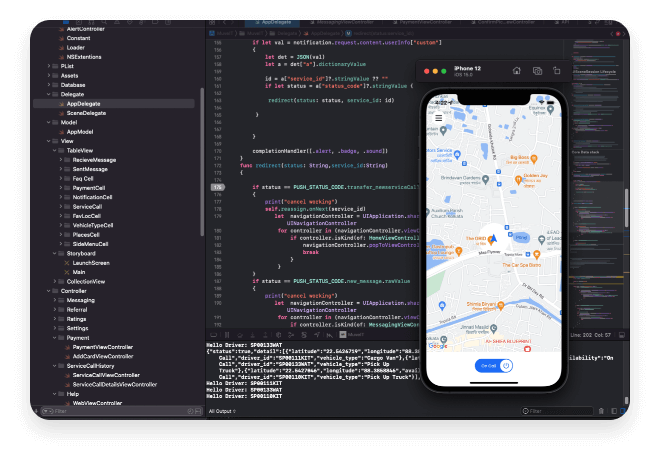
Task: Take a simulator screenshot with the camera icon
Action: tap(537, 71)
